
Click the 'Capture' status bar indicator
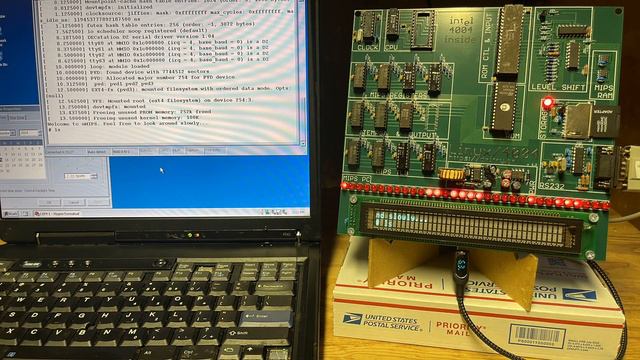(x=194, y=151)
